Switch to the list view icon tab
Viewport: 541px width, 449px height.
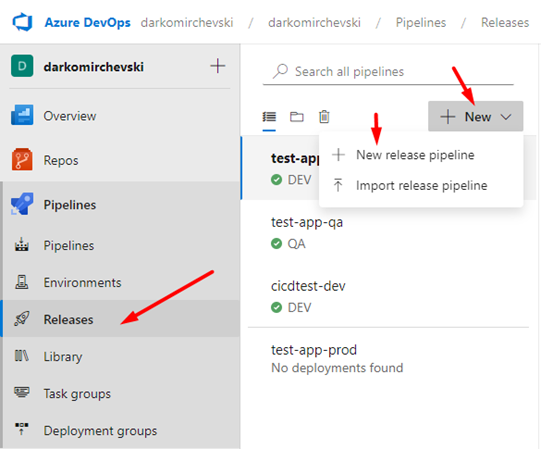click(269, 117)
